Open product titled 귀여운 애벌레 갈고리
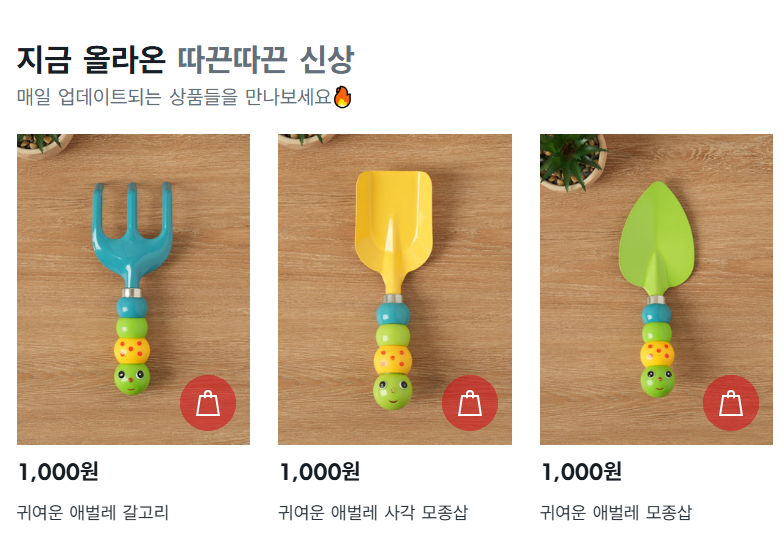Image resolution: width=784 pixels, height=544 pixels. click(x=93, y=512)
